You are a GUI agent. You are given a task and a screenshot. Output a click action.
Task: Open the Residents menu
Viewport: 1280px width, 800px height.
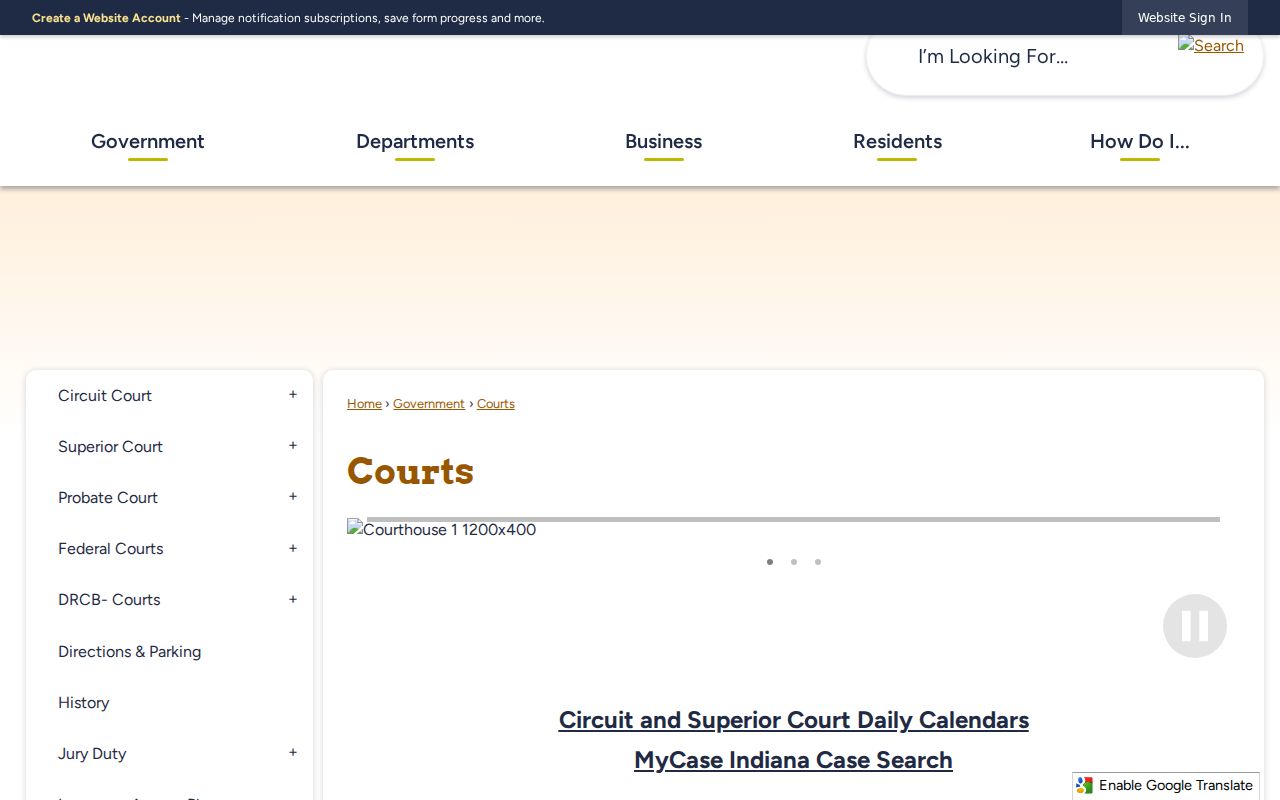pos(897,142)
